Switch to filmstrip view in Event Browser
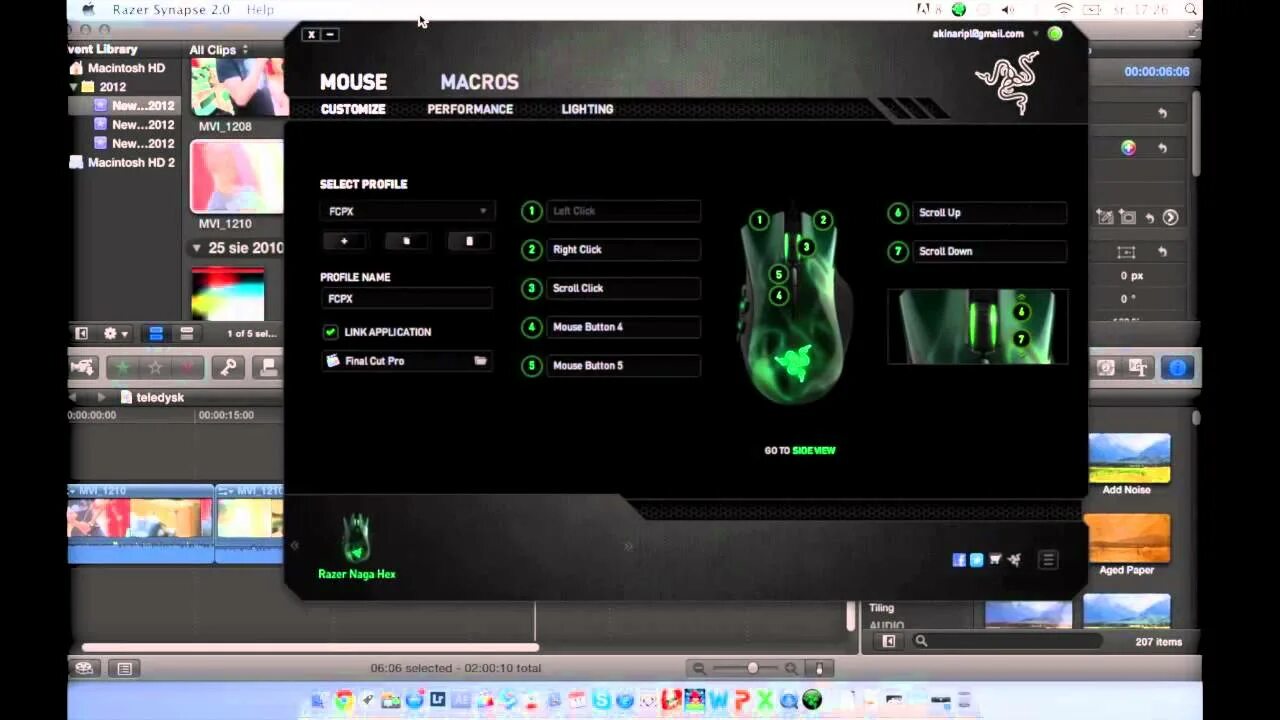Screen dimensions: 1280x720 tap(156, 334)
